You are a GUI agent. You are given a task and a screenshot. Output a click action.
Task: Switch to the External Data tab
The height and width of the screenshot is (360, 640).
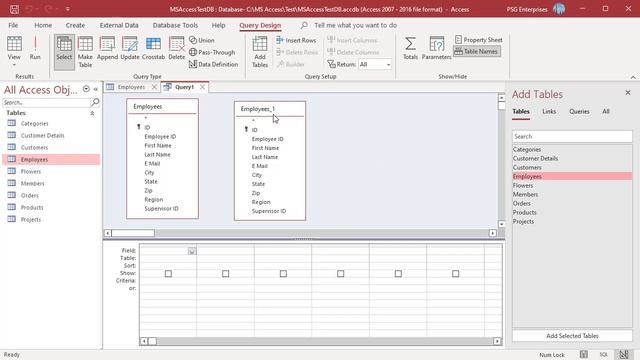tap(119, 25)
